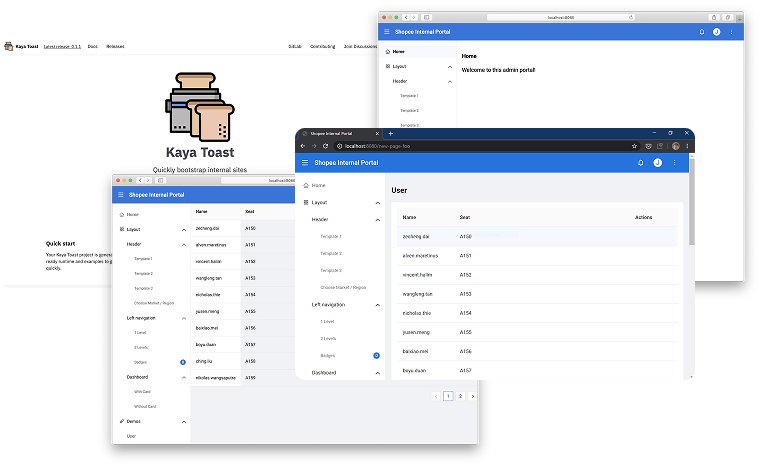This screenshot has height=467, width=761.
Task: Collapse the Dashboard section in the Chrome window sidebar
Action: [378, 373]
